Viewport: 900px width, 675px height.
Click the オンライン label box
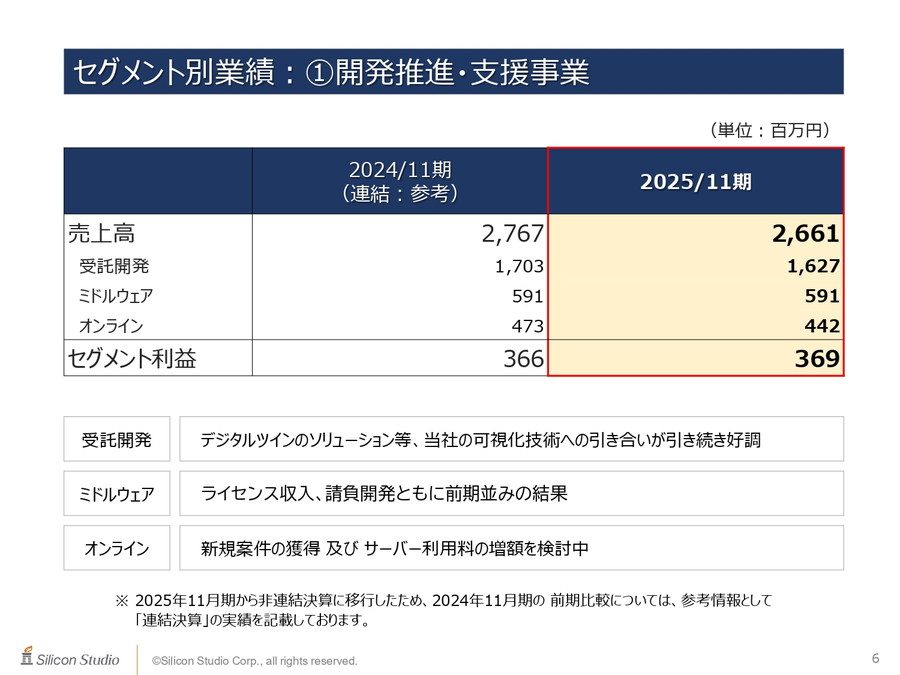[117, 548]
